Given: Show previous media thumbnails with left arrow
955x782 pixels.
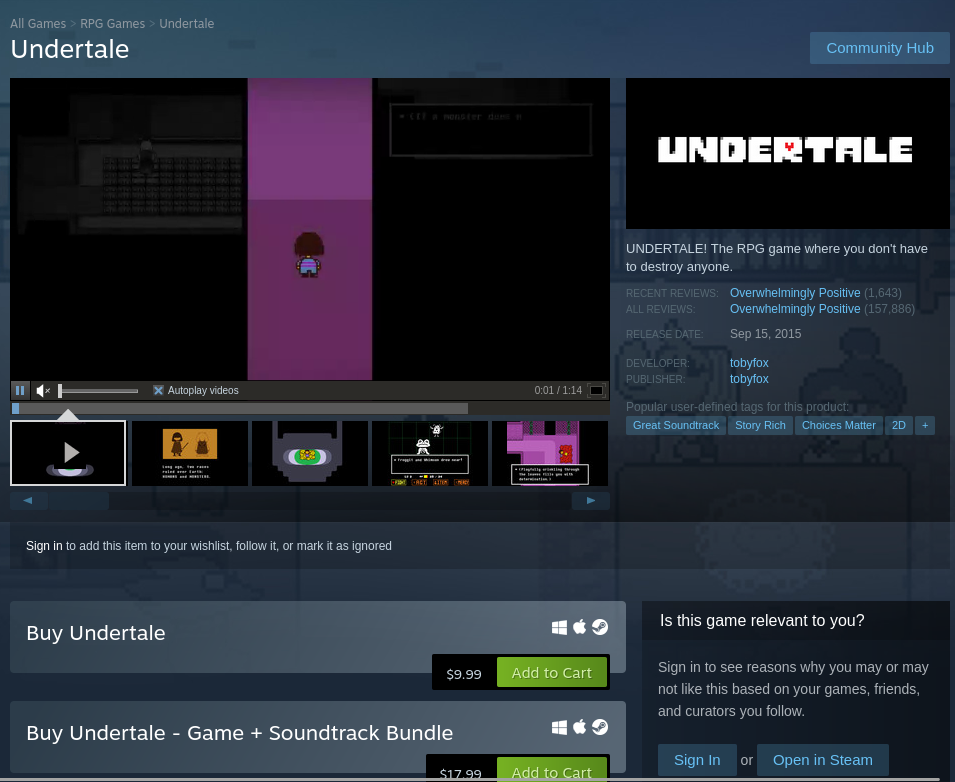Looking at the screenshot, I should tap(27, 500).
